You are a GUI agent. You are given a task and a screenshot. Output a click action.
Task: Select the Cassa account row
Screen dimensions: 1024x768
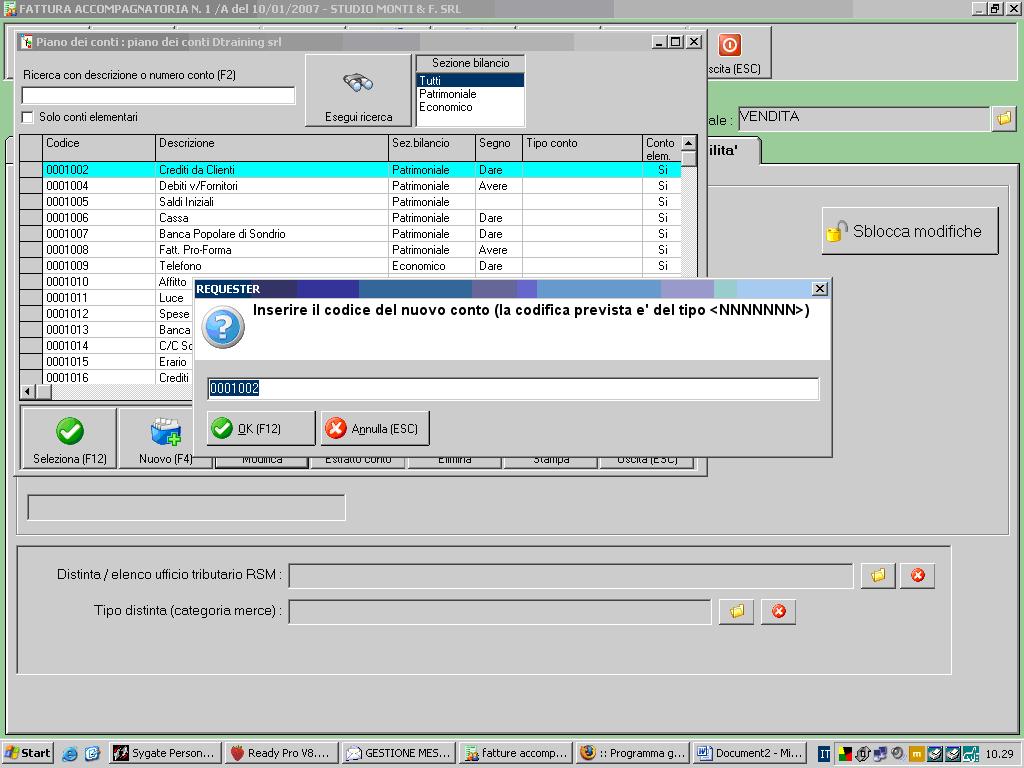(362, 218)
